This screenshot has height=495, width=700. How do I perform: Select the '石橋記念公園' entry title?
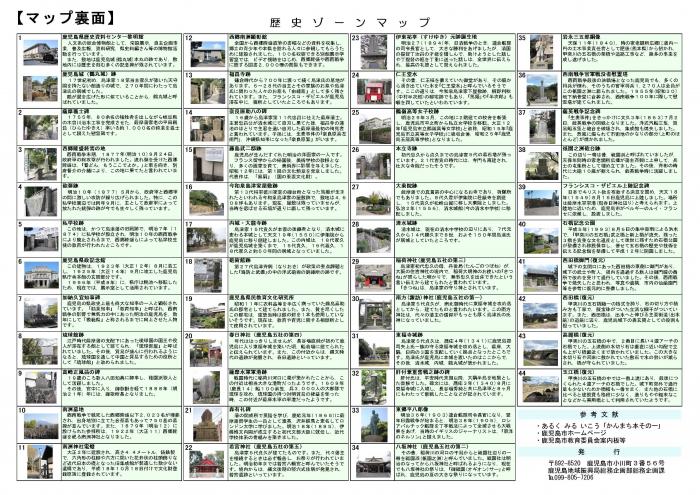coord(579,222)
